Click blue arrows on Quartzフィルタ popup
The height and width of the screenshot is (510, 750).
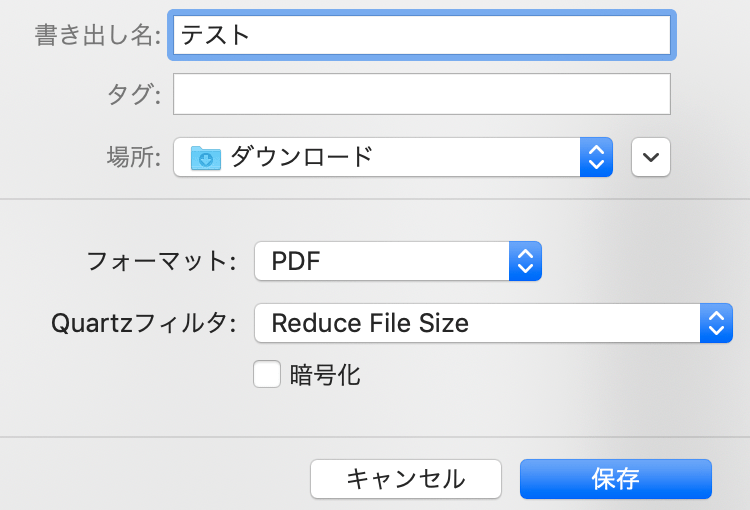(x=715, y=323)
